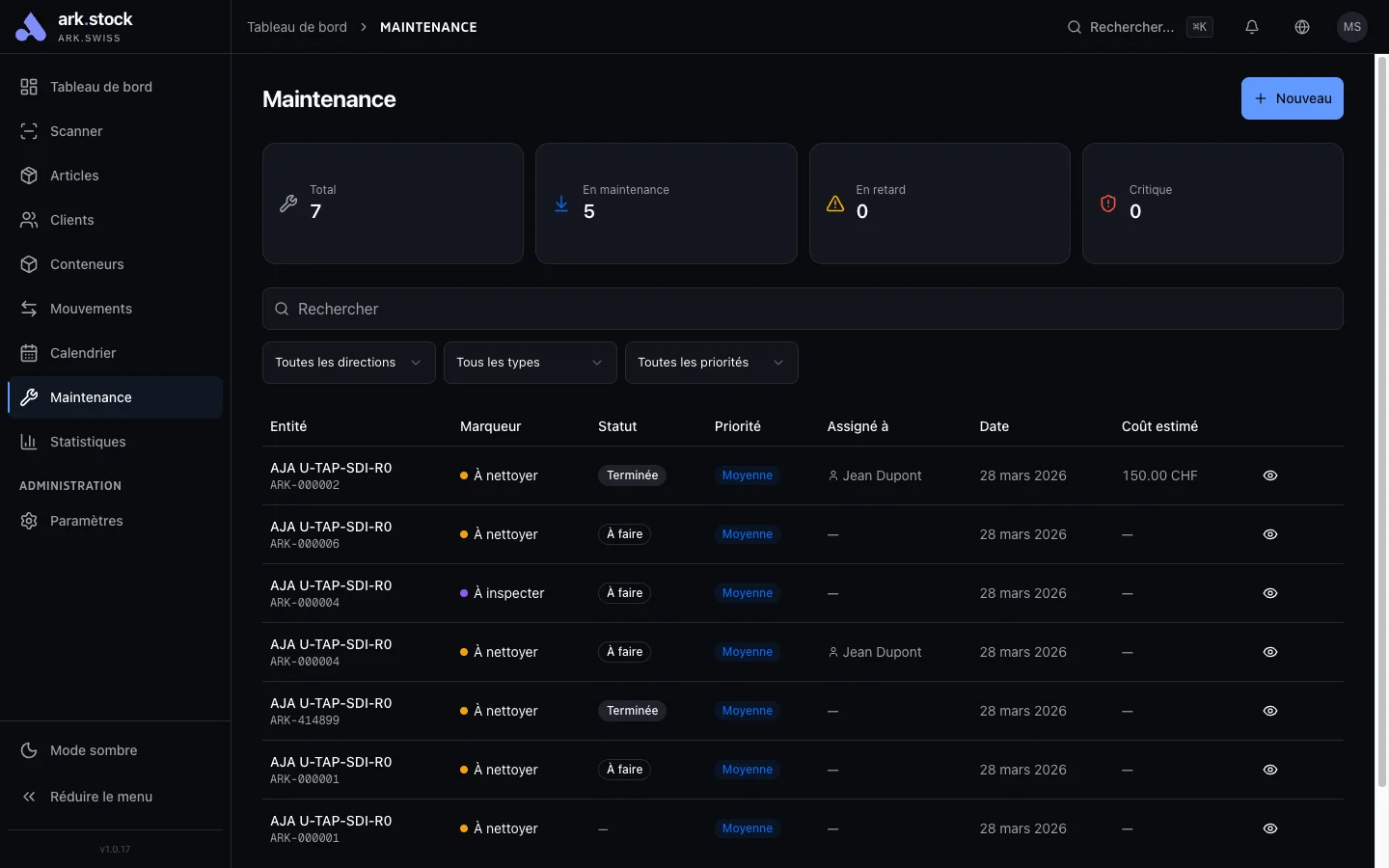Select the Articles icon in the sidebar
The image size is (1389, 868).
point(30,176)
